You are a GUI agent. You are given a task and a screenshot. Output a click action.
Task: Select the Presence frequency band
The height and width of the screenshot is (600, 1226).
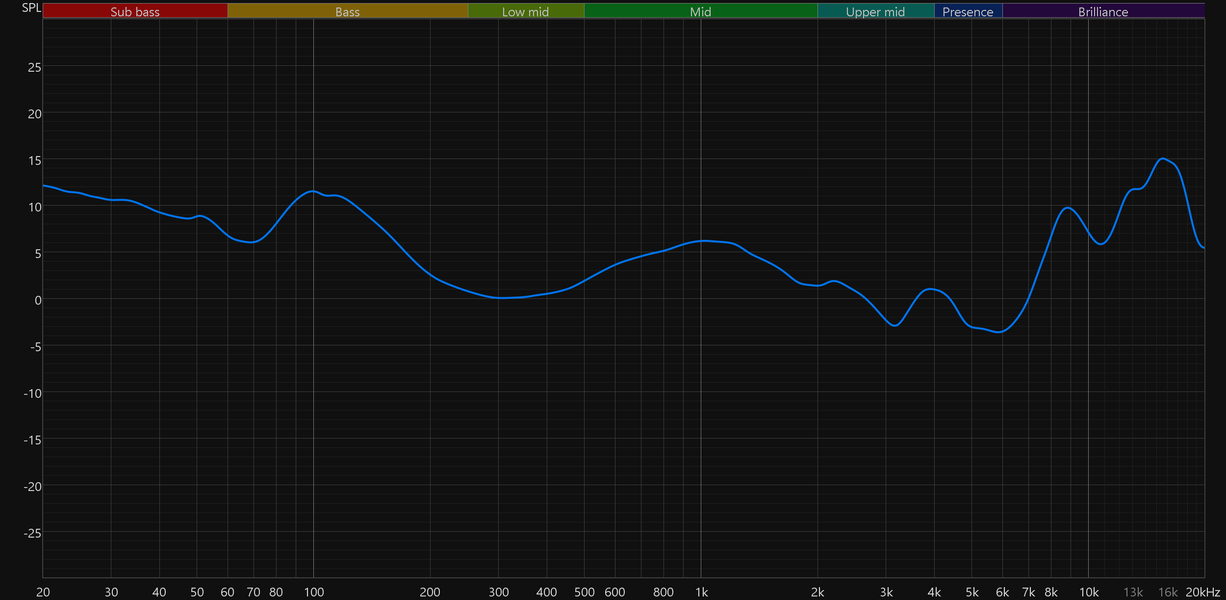[x=968, y=12]
